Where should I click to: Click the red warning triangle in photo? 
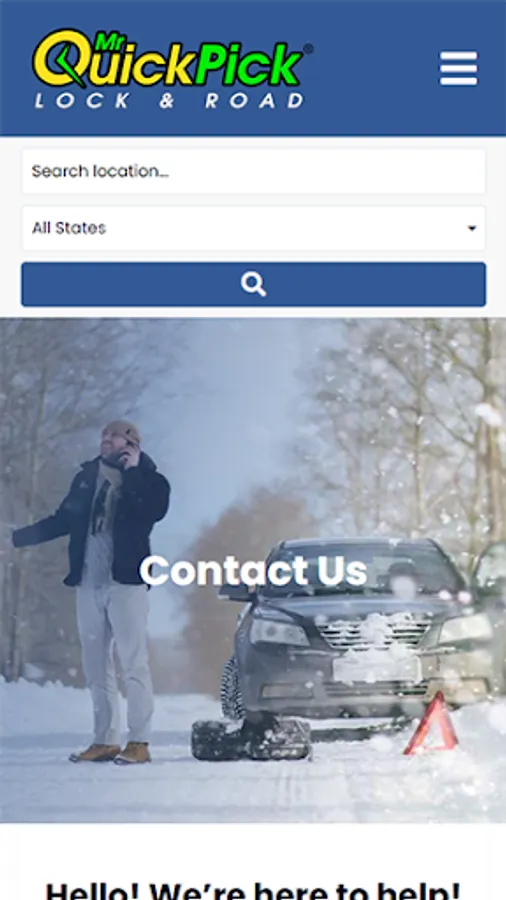point(431,723)
